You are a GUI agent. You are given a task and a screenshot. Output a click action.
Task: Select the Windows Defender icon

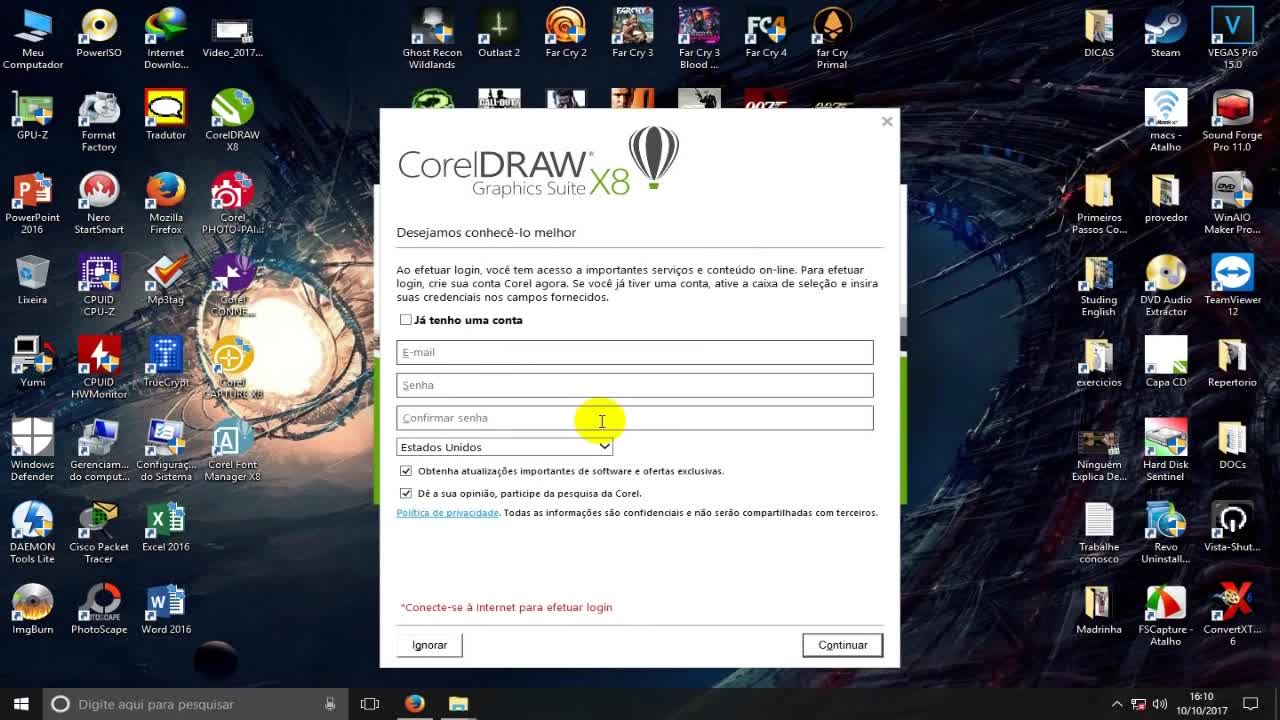click(x=33, y=450)
